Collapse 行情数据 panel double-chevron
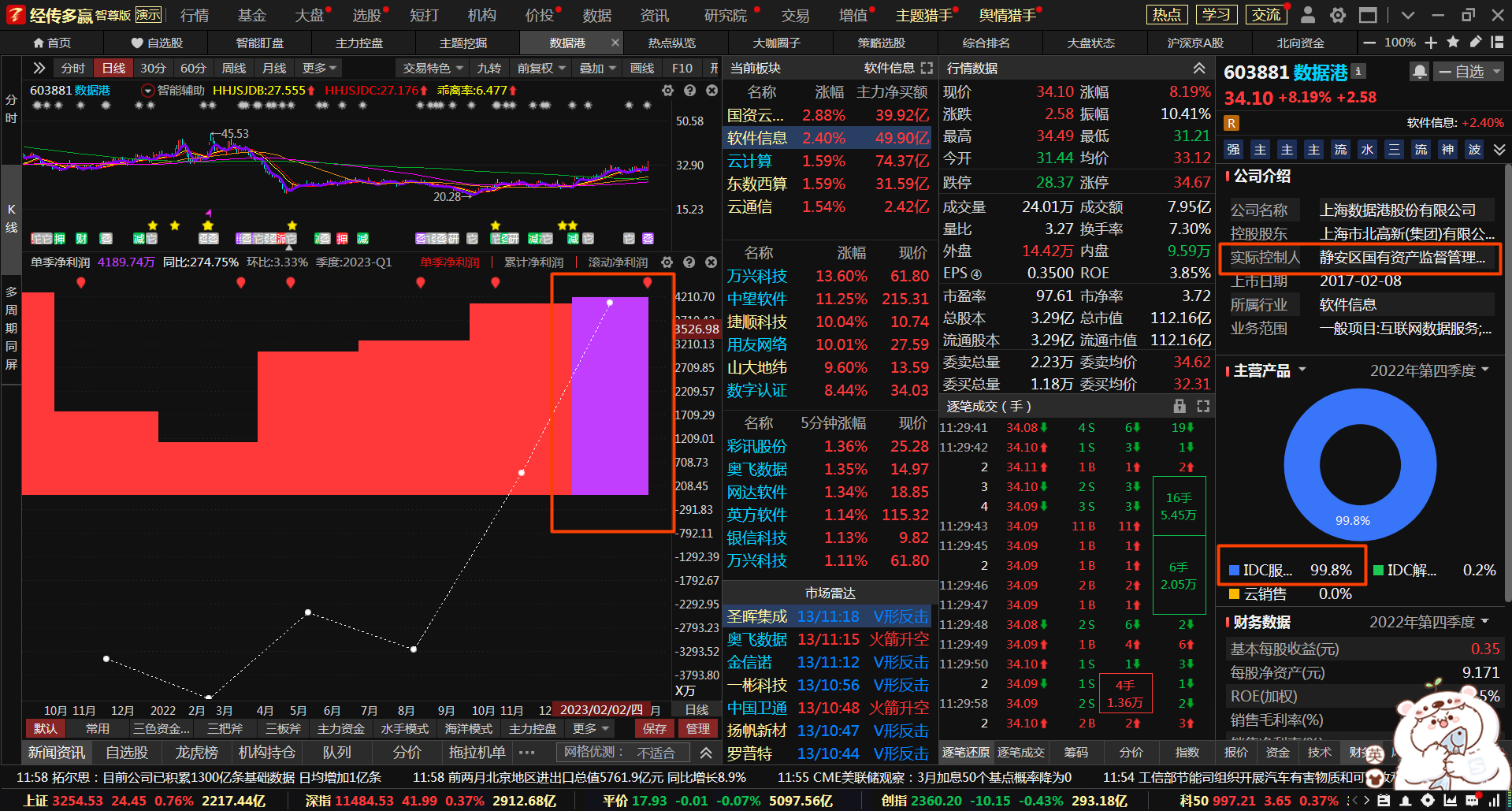The image size is (1512, 811). pos(1198,69)
